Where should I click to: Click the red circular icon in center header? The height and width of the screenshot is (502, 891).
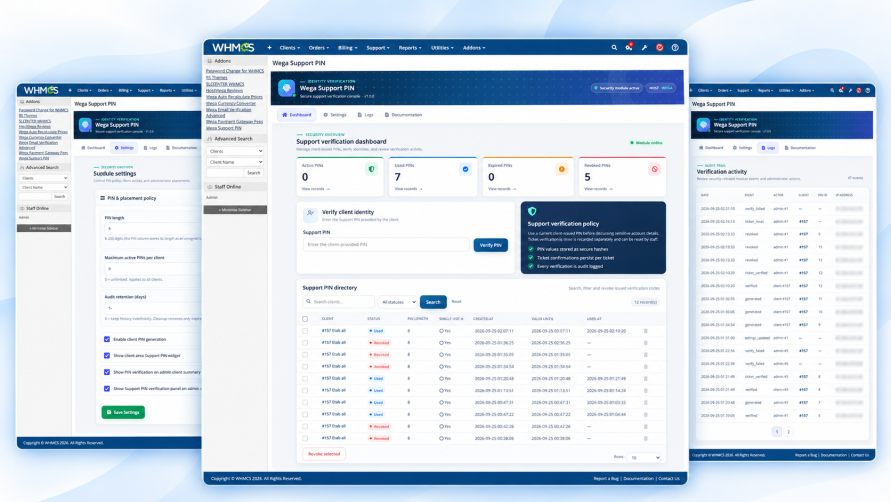[x=660, y=48]
